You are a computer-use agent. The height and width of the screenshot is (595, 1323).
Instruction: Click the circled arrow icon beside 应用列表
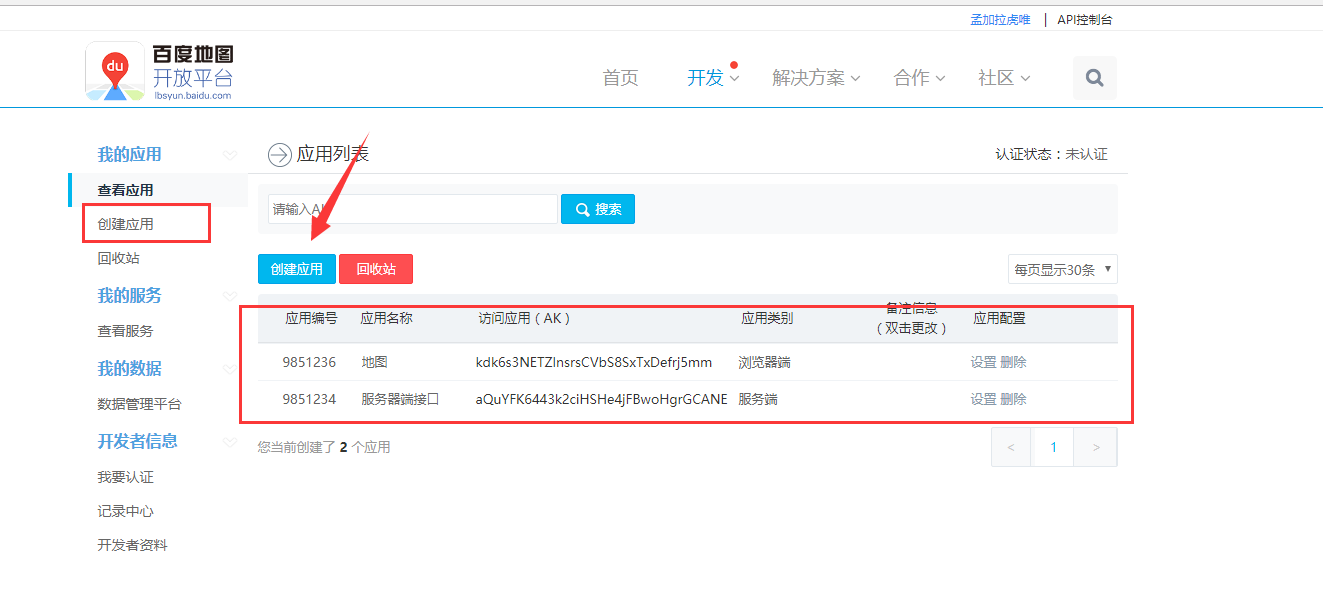pyautogui.click(x=279, y=155)
